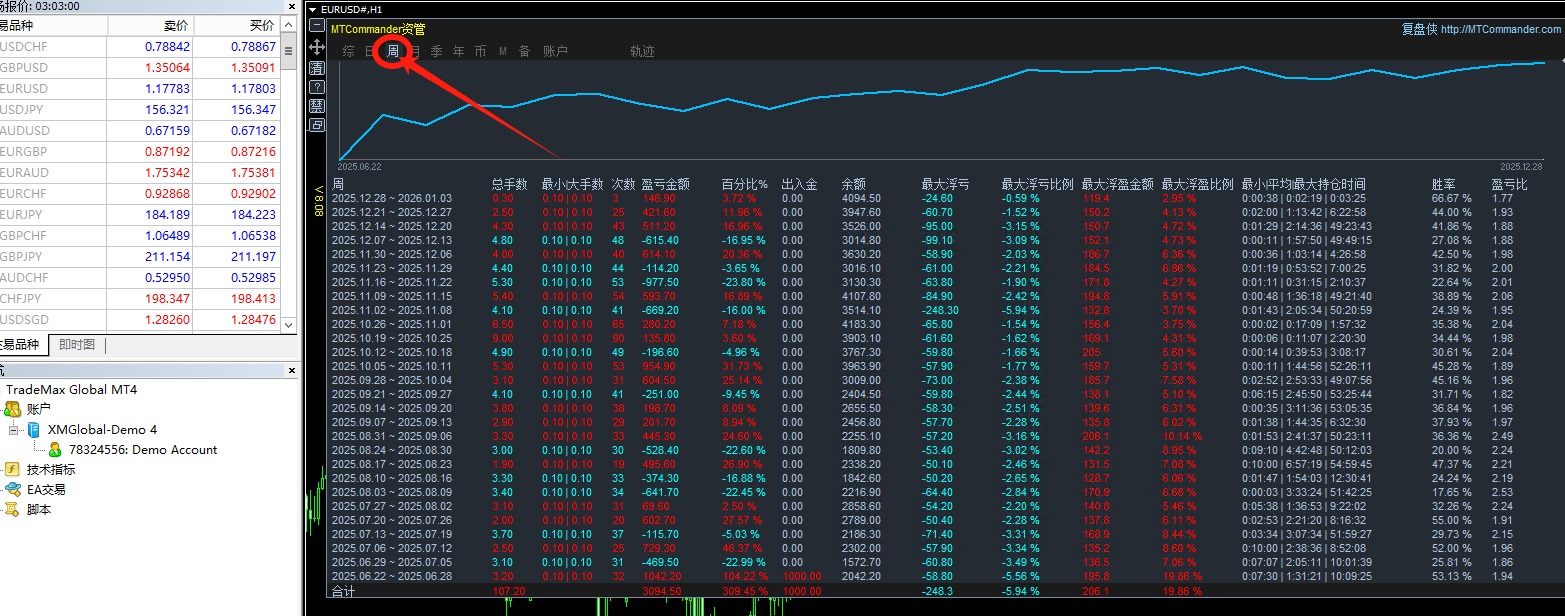Image resolution: width=1565 pixels, height=616 pixels.
Task: Select 78324556: Demo Account in navigator
Action: coord(142,450)
